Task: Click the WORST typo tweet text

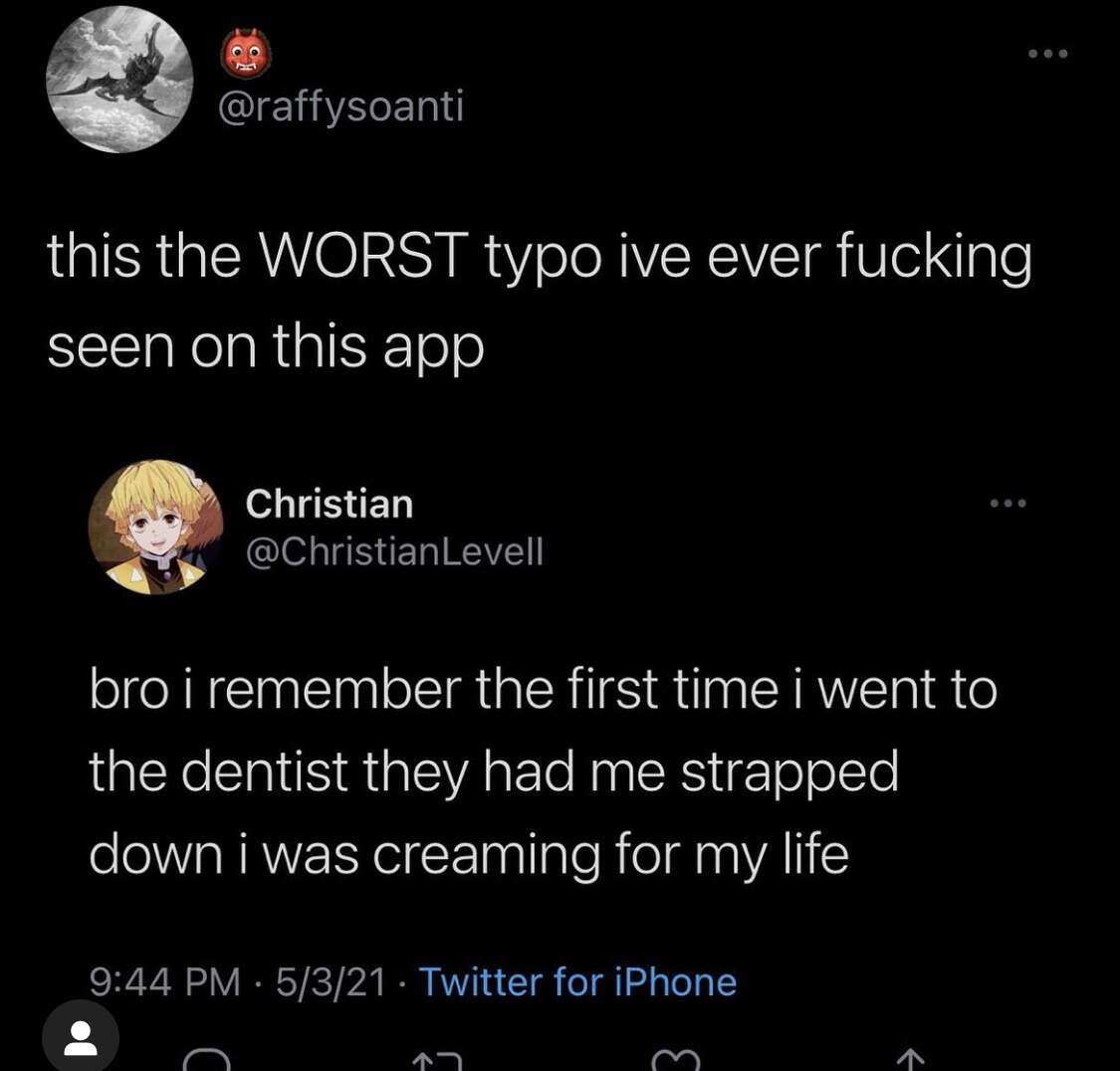Action: click(540, 302)
